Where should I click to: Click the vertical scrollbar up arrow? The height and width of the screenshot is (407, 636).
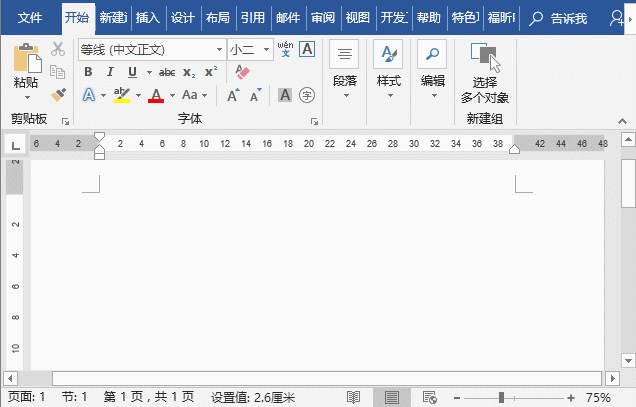(628, 140)
